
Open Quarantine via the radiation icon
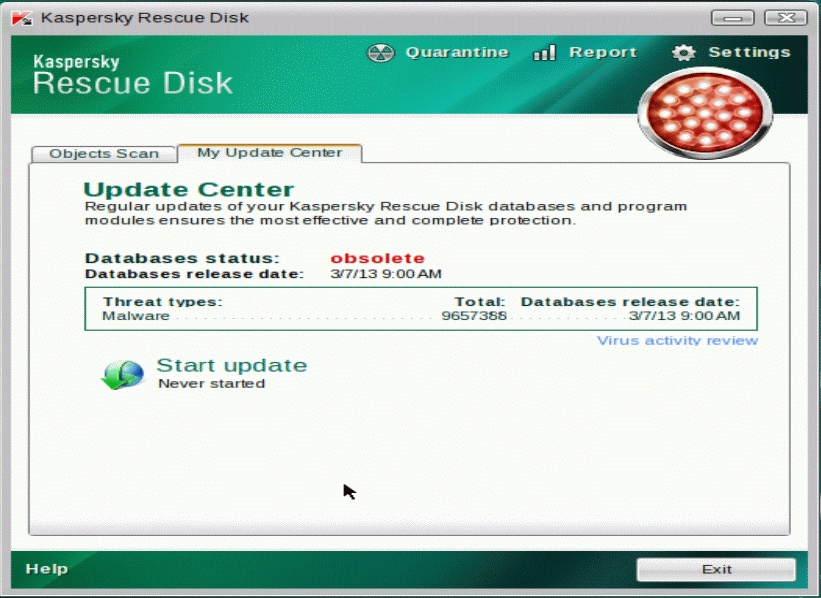tap(381, 53)
